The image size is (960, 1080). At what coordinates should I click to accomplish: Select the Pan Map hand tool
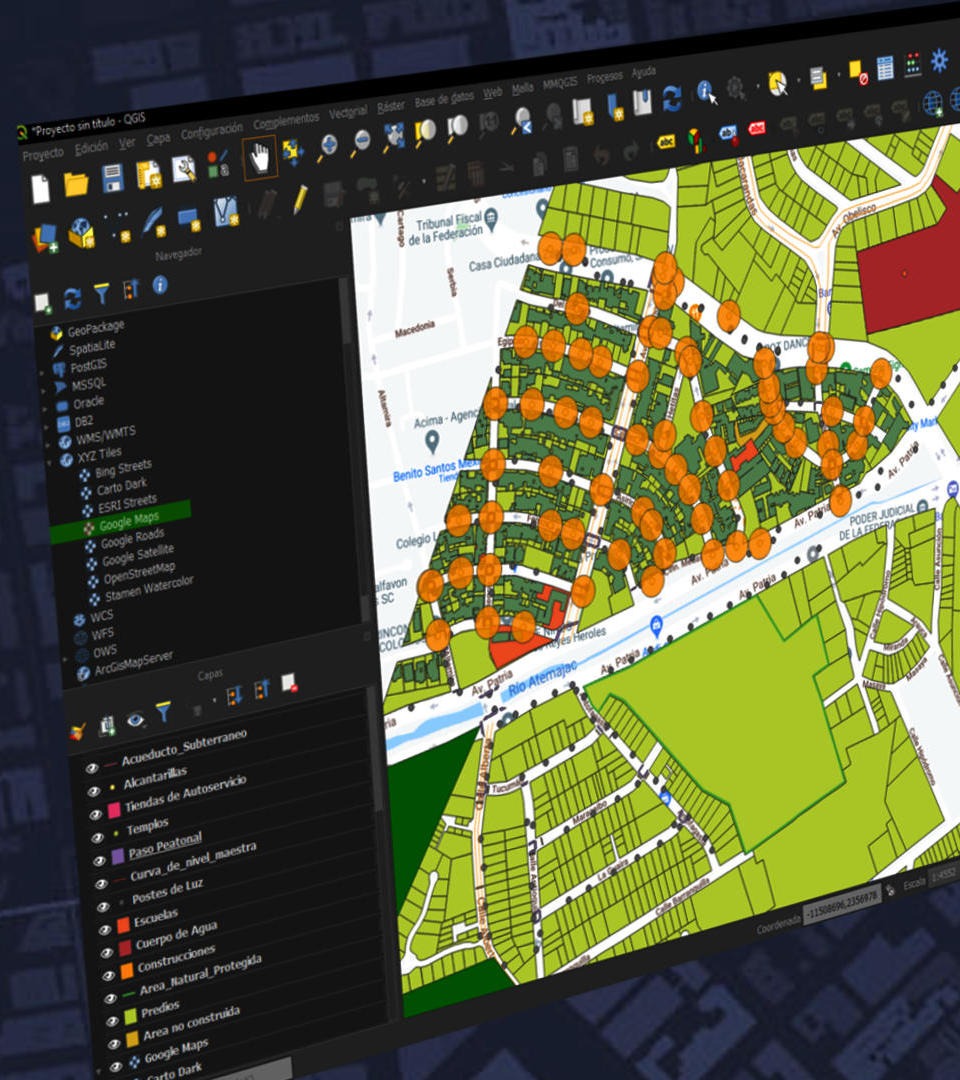pyautogui.click(x=260, y=159)
